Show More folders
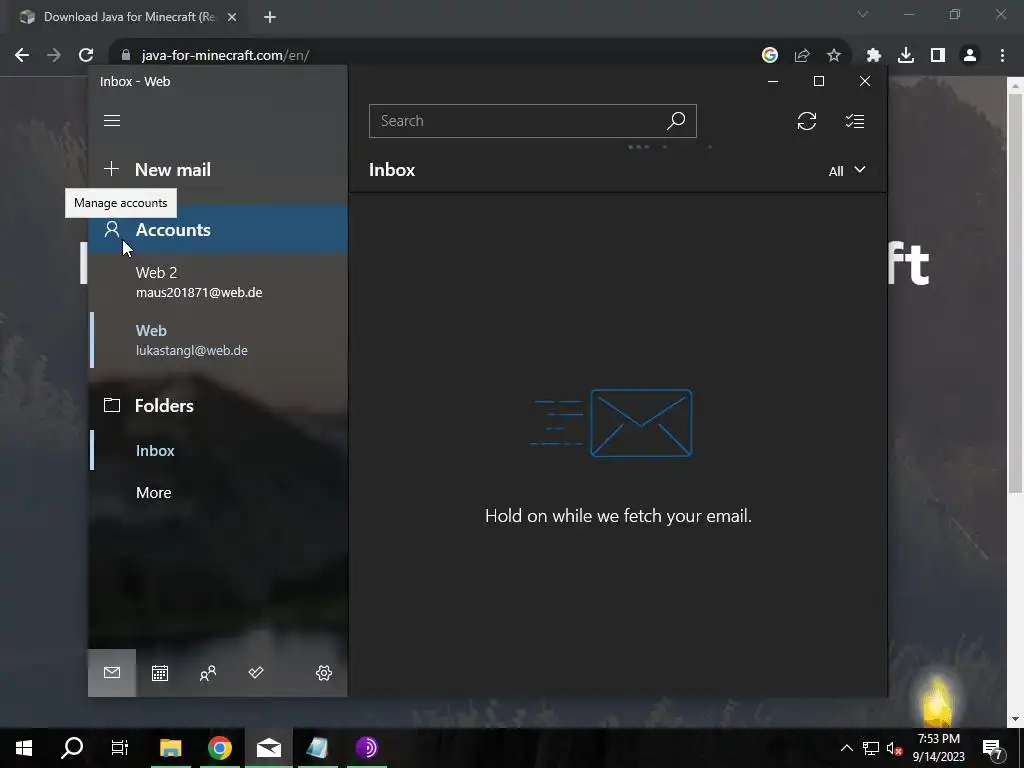Image resolution: width=1024 pixels, height=768 pixels. click(218, 492)
